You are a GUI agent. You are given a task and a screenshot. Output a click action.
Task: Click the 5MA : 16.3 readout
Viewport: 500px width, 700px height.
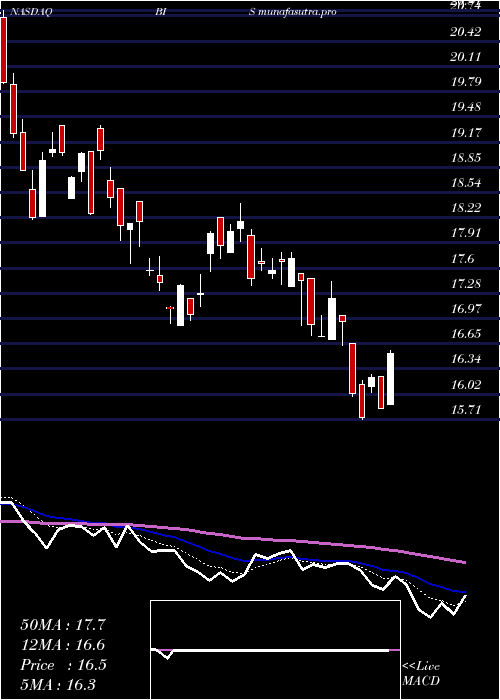point(59,684)
